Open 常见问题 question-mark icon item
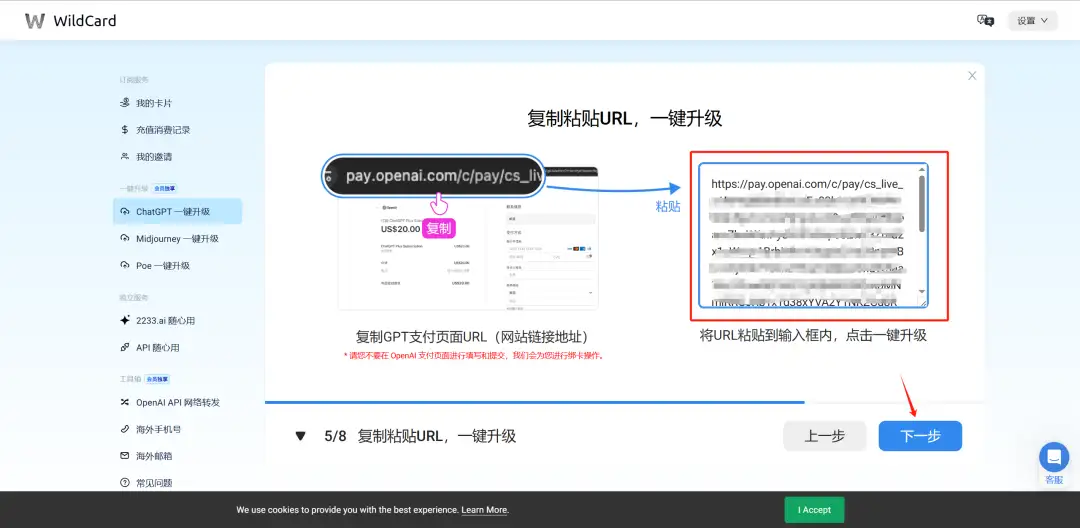Viewport: 1080px width, 528px height. tap(125, 483)
